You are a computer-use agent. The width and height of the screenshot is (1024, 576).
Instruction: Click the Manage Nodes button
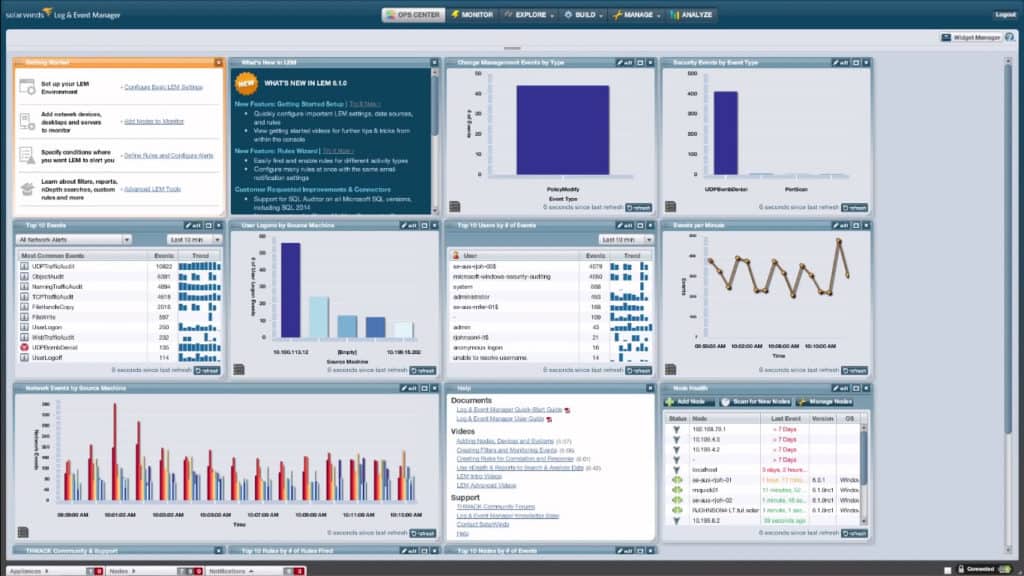pos(825,402)
